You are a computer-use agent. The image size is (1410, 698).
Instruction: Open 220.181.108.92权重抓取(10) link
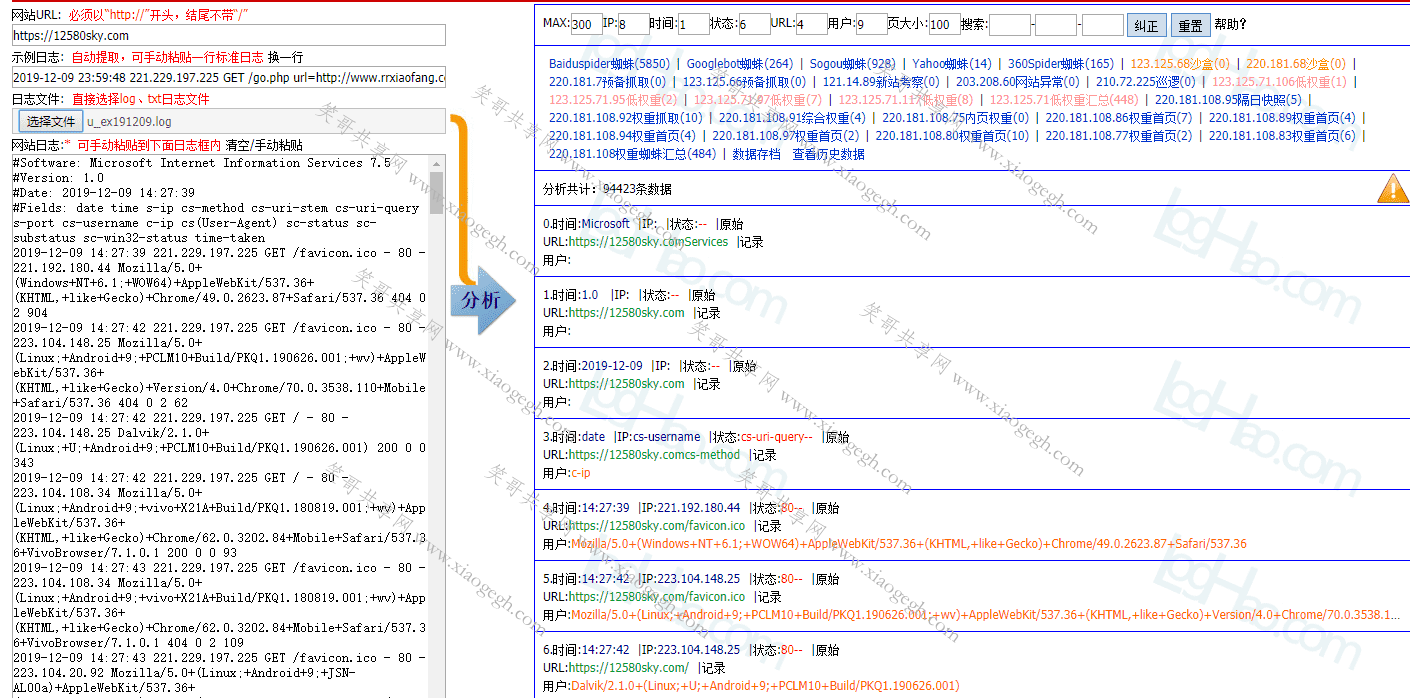coord(626,117)
